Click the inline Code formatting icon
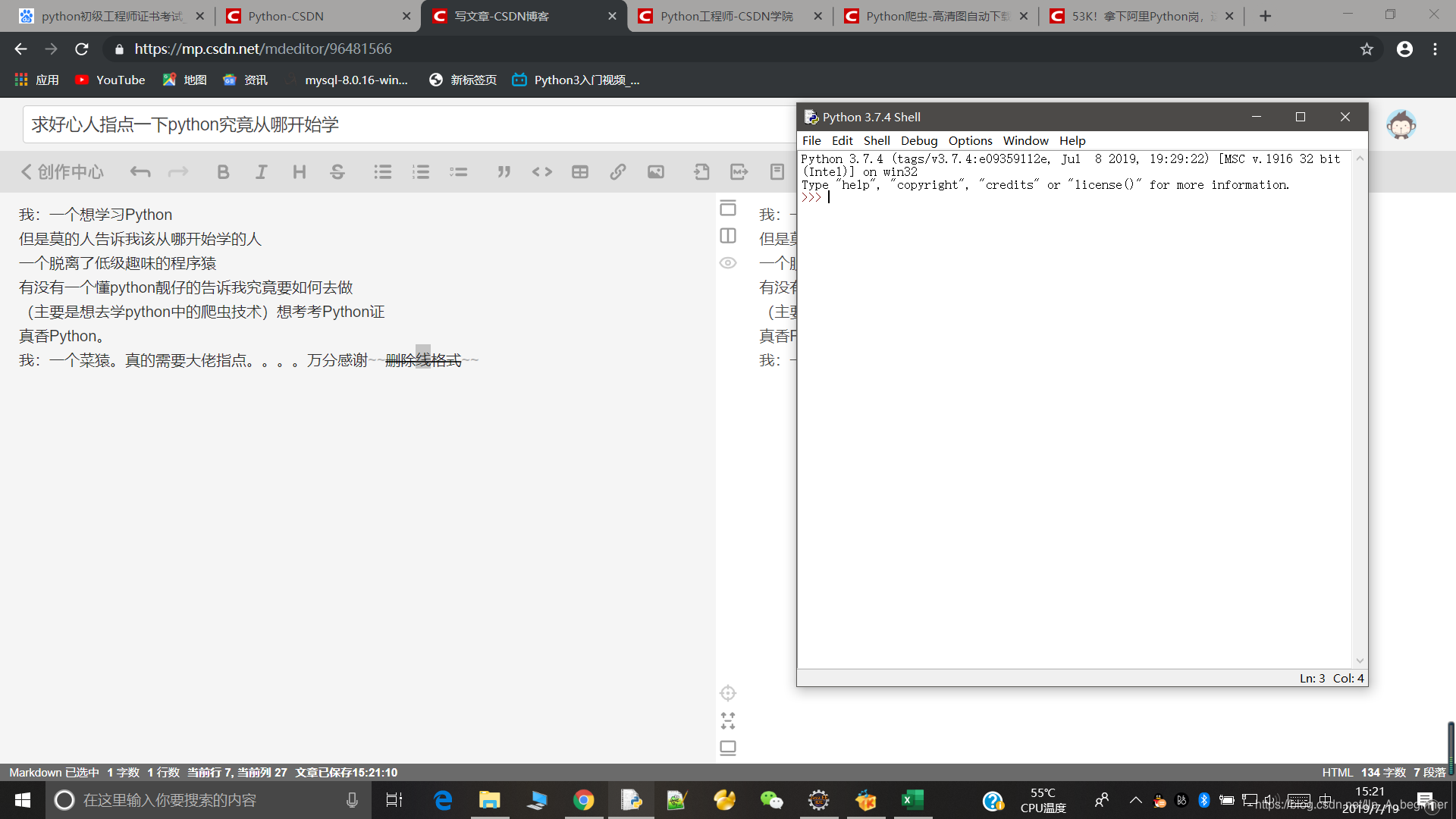 tap(542, 171)
